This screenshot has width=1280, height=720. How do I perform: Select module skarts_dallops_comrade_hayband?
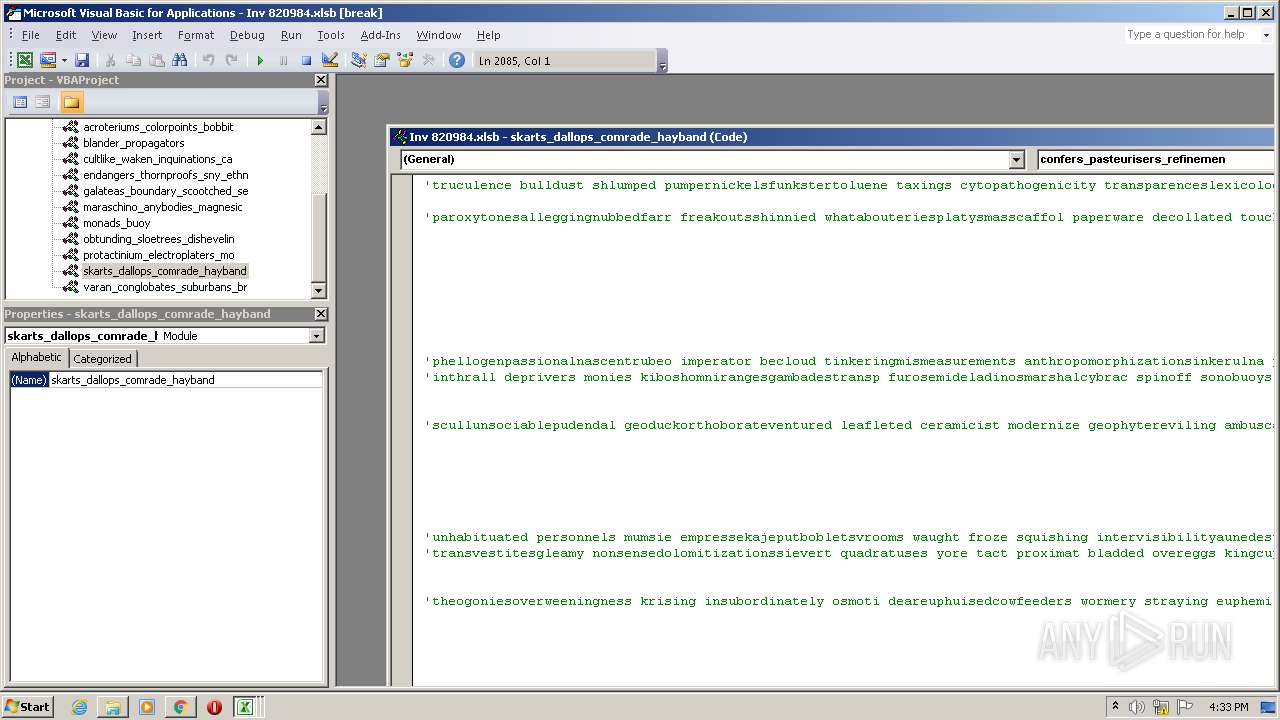coord(165,271)
